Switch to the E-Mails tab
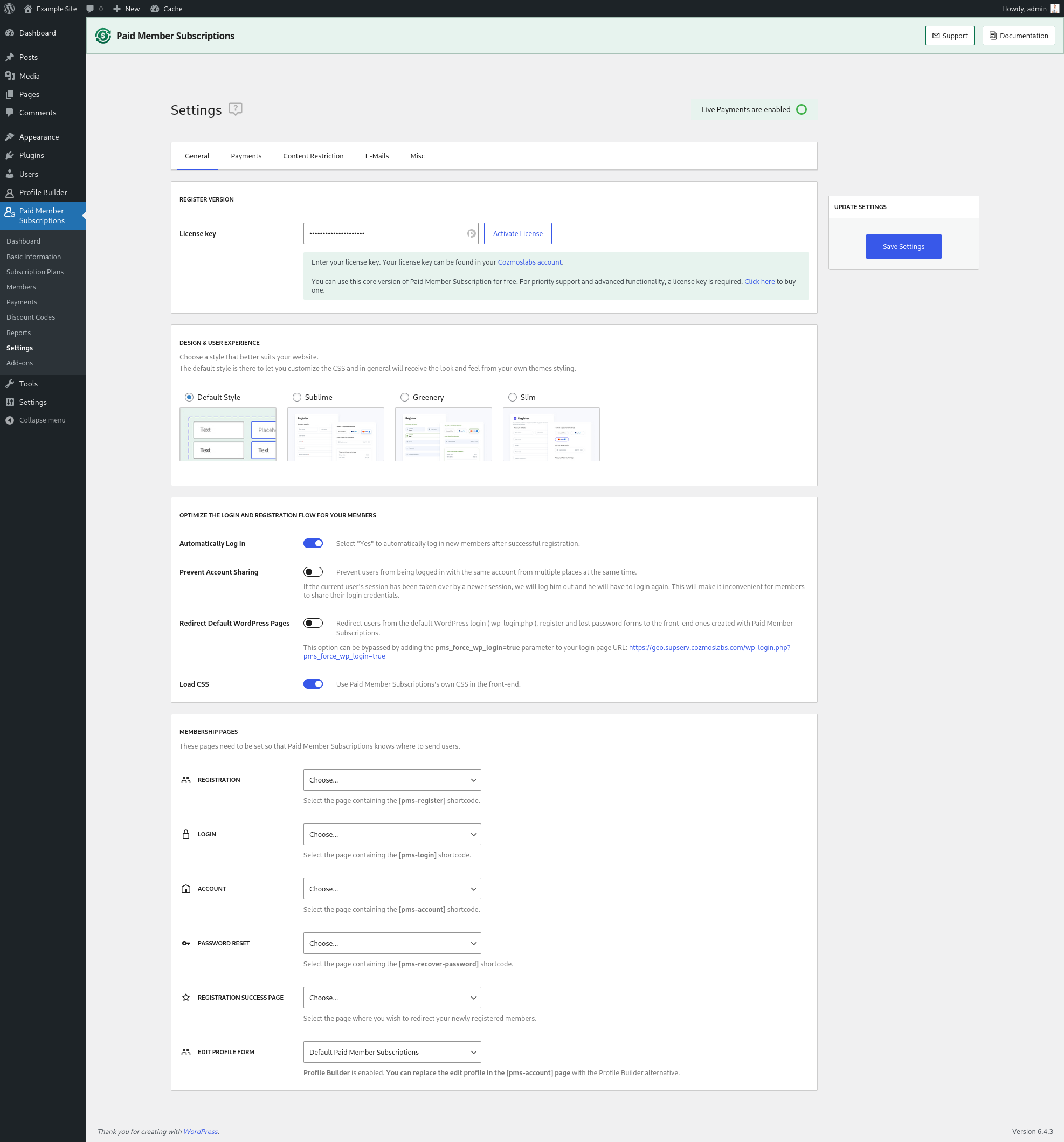Image resolution: width=1064 pixels, height=1142 pixels. [377, 156]
